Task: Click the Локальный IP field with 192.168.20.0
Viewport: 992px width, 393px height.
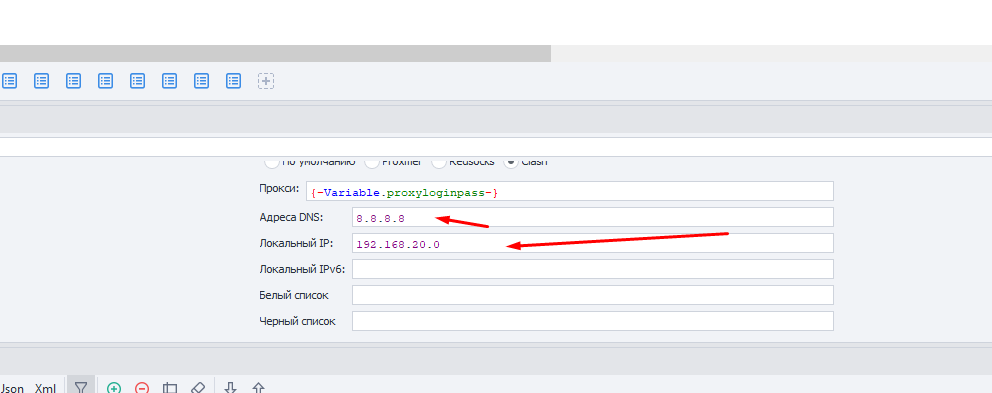Action: coord(593,243)
